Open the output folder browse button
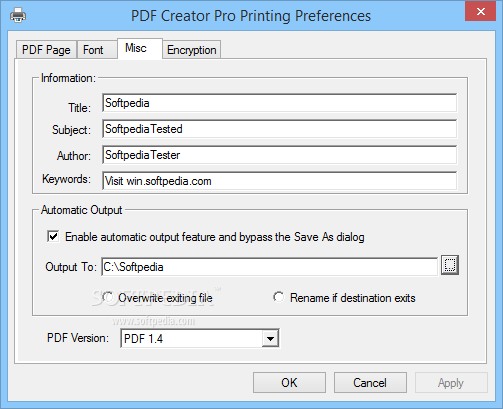Screen dimensions: 503x409 [x=450, y=265]
